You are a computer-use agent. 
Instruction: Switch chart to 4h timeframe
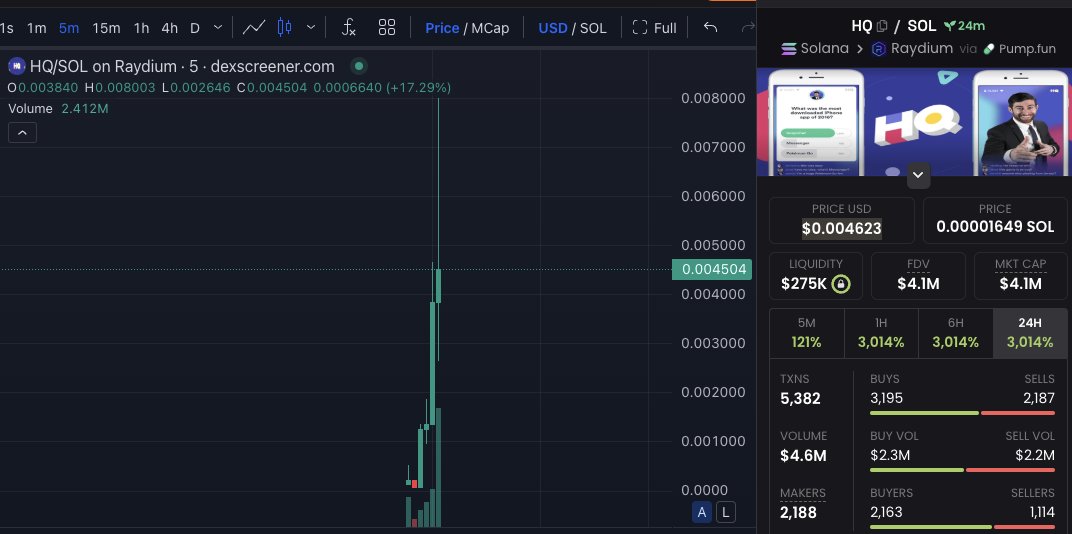click(x=169, y=28)
